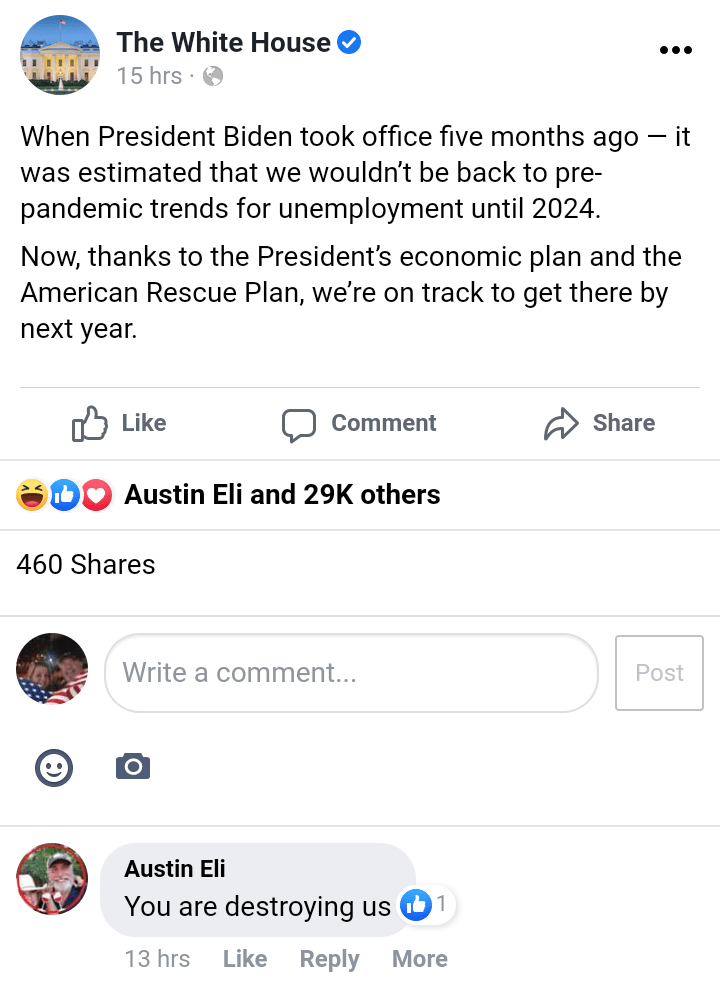Image resolution: width=720 pixels, height=988 pixels.
Task: View Austin Eli and 29K others reactions
Action: pyautogui.click(x=282, y=495)
